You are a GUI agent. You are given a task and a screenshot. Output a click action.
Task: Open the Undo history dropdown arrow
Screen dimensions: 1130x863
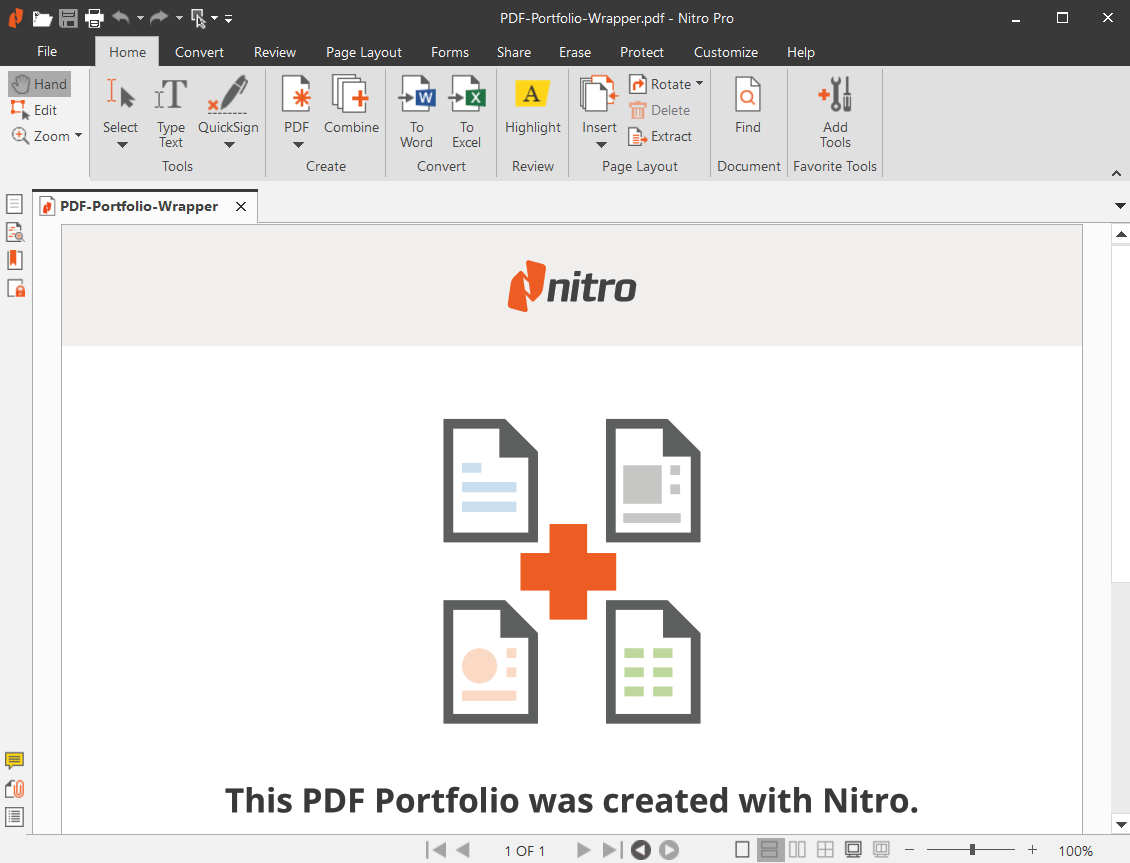(141, 18)
